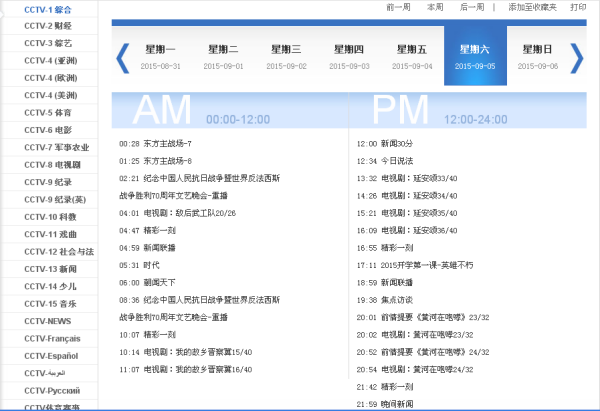Viewport: 600px width, 411px height.
Task: Open CCTV-Русский channel
Action: [52, 391]
